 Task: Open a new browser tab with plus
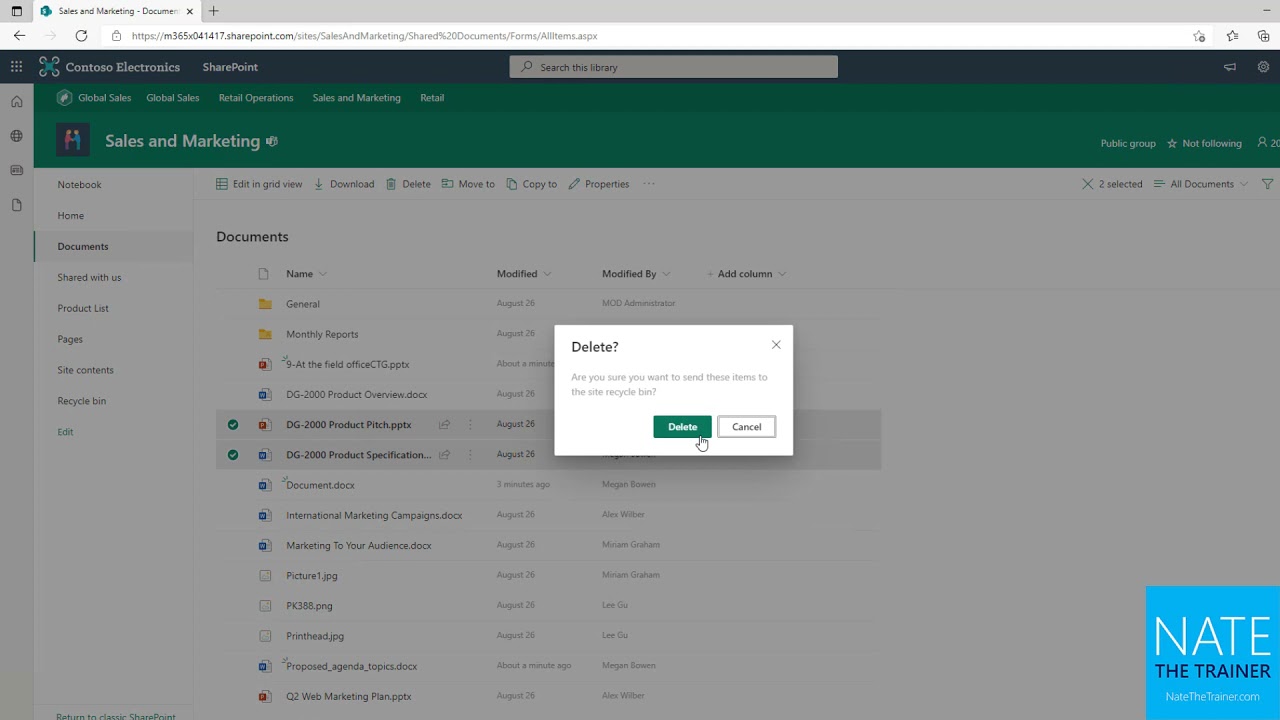coord(214,11)
